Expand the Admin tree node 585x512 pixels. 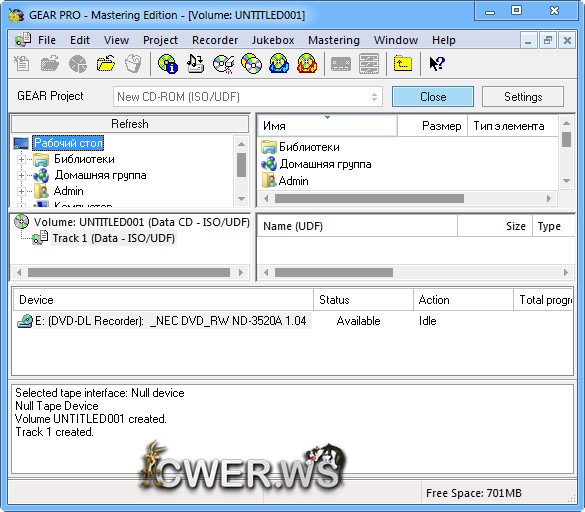[x=21, y=191]
